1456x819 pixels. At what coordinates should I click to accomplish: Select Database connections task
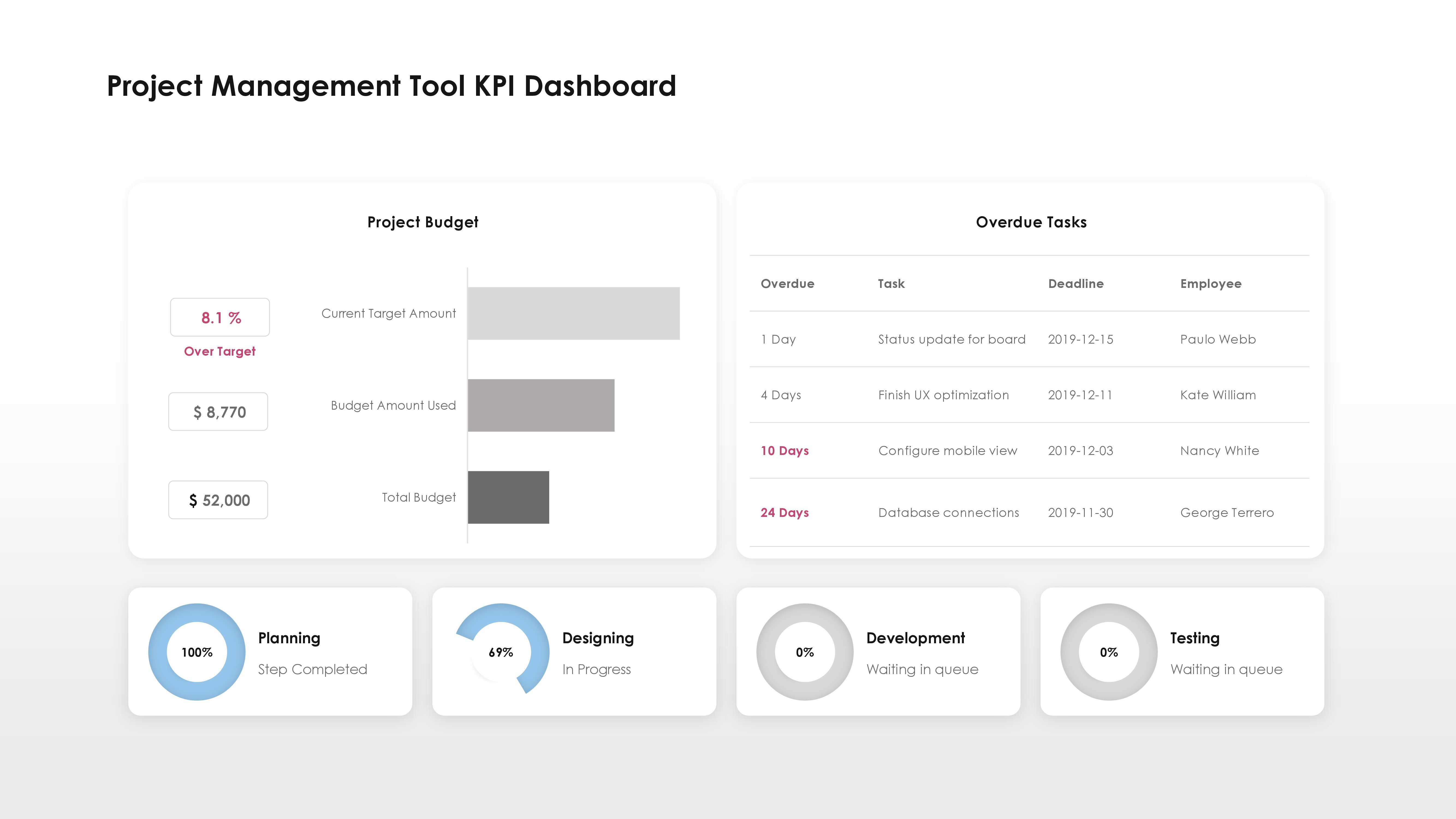point(949,513)
